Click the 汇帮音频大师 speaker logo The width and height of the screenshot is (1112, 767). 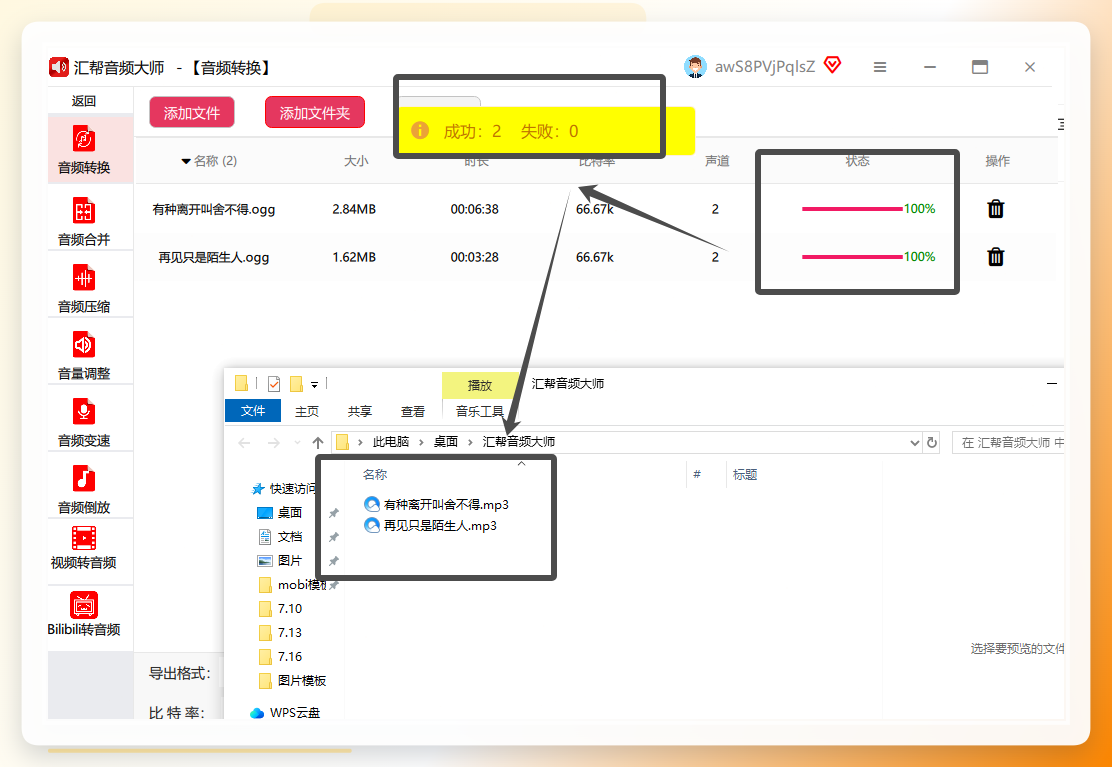(58, 67)
